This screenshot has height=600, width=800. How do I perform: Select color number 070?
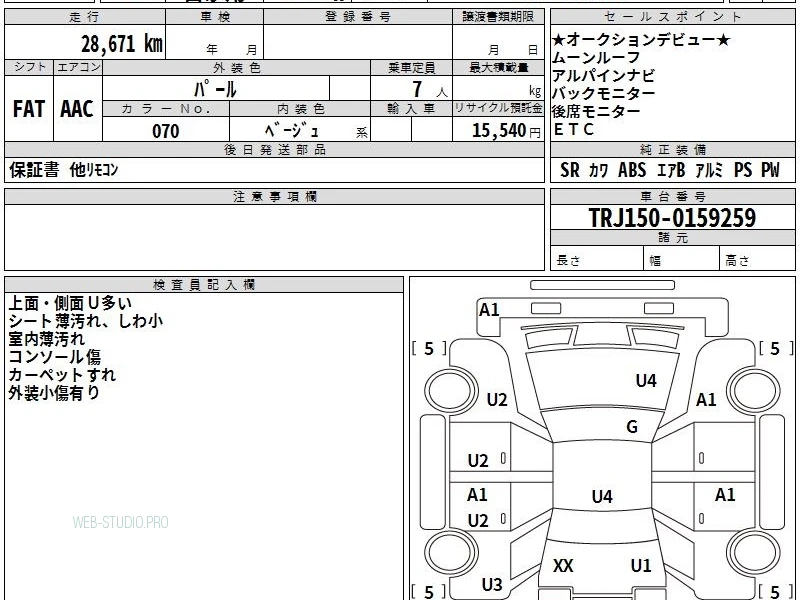166,131
